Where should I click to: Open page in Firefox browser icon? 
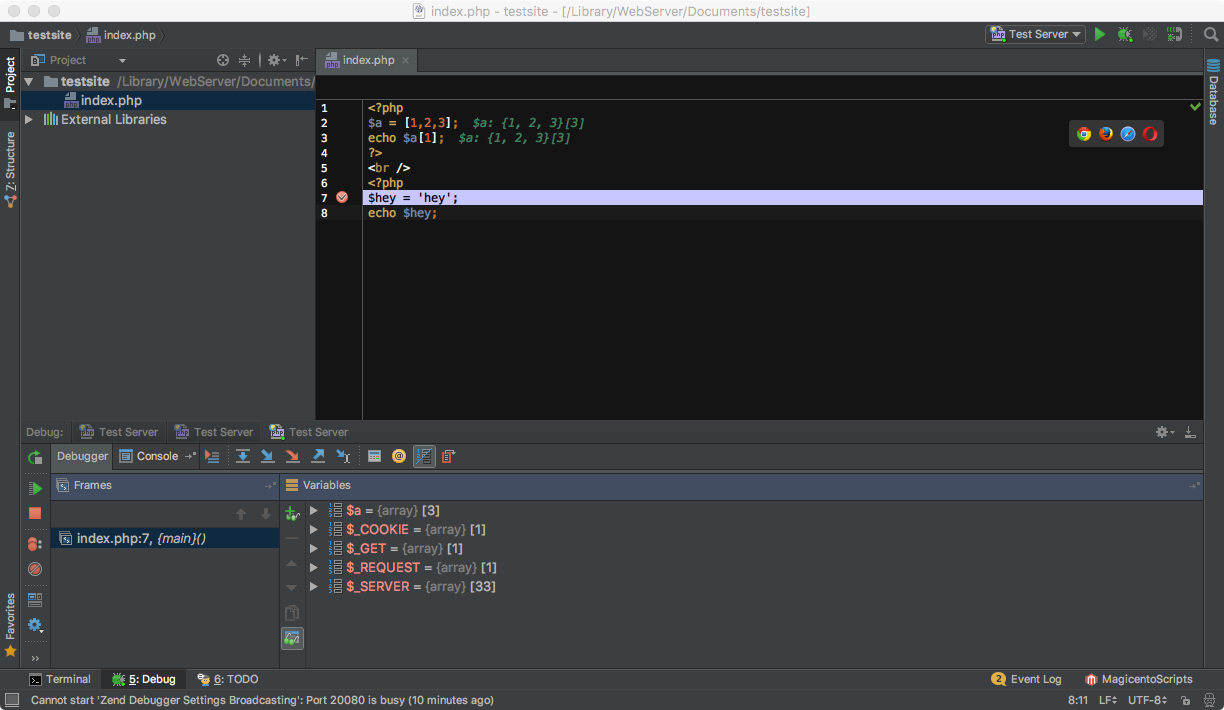(1106, 134)
